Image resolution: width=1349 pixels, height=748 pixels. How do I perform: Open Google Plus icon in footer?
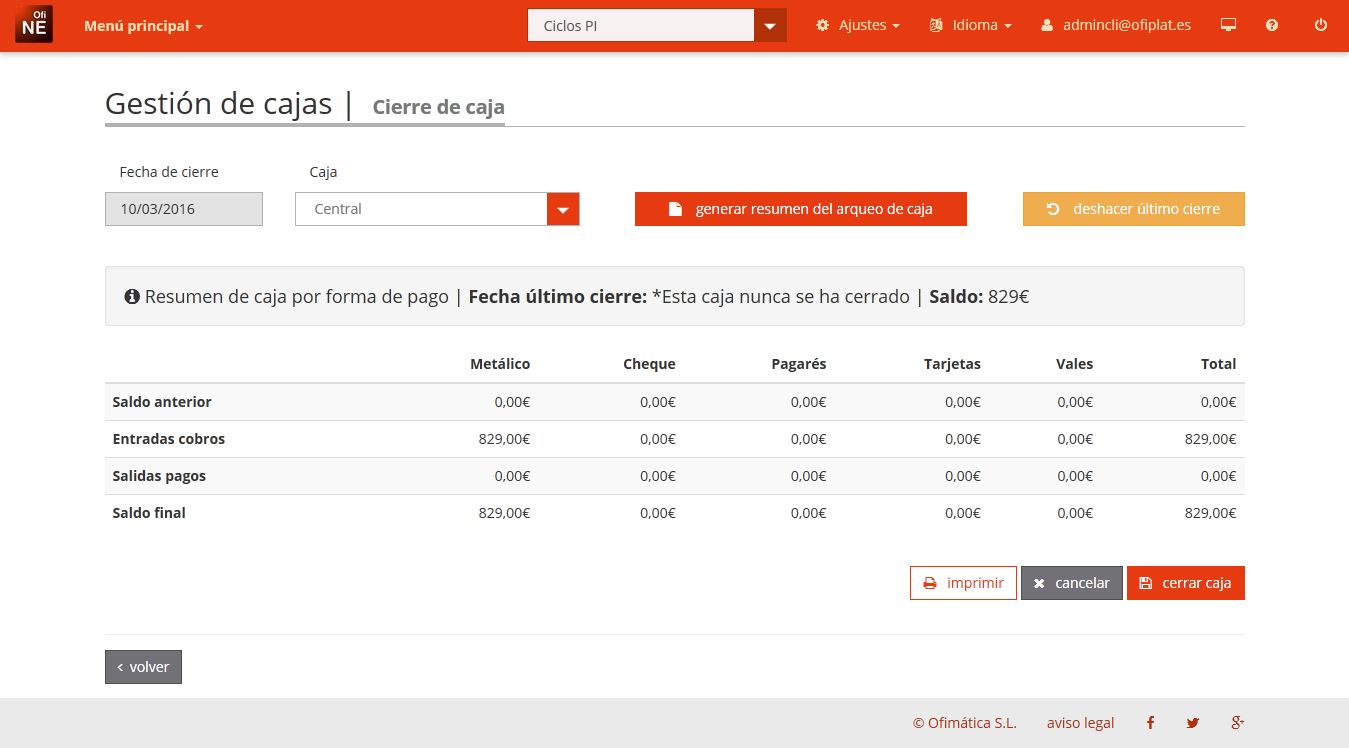[1238, 723]
